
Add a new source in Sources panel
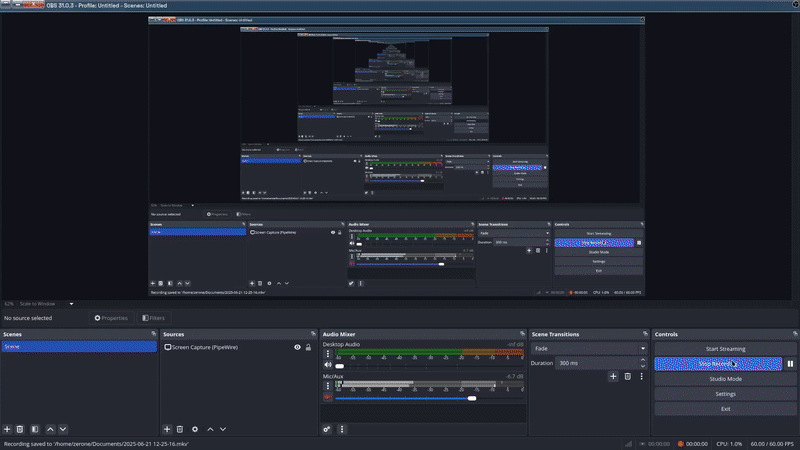point(167,430)
